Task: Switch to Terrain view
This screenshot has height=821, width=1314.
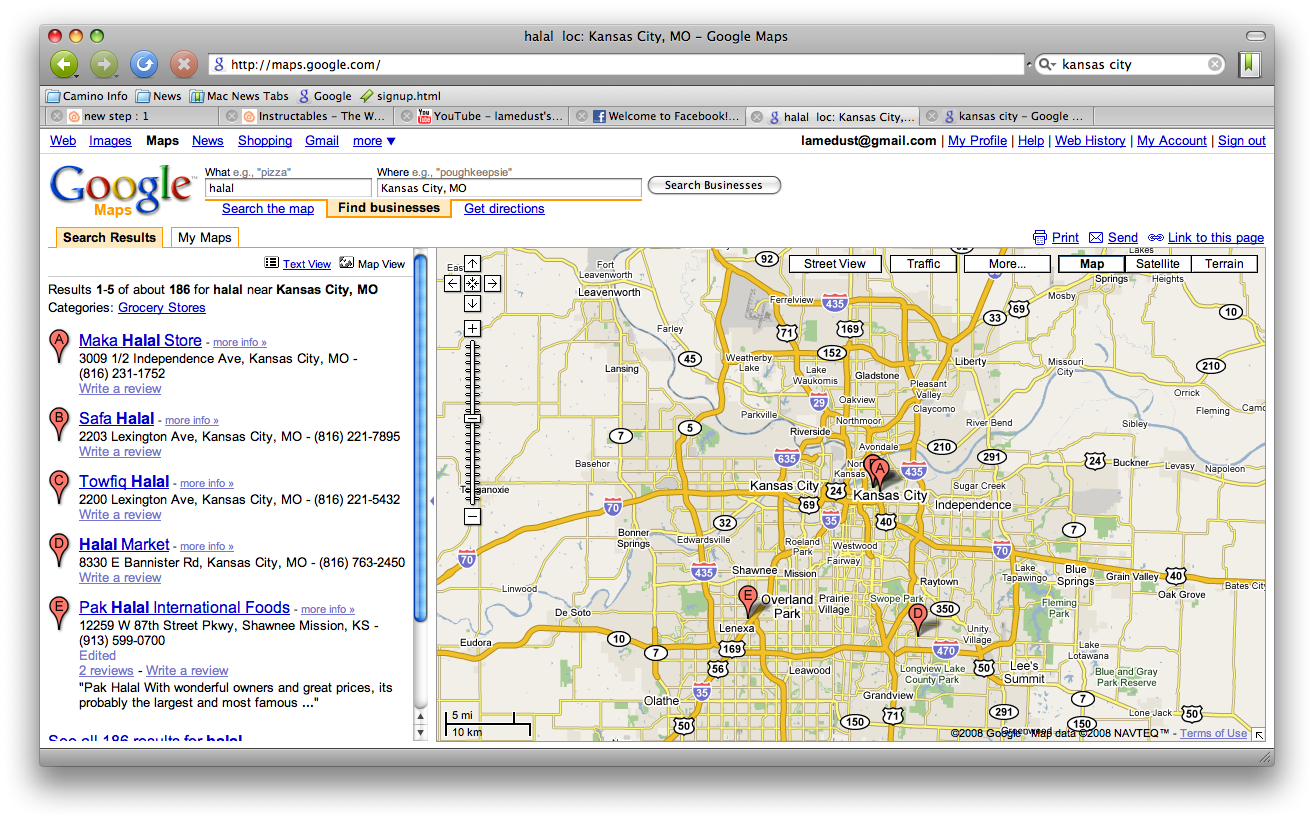Action: click(x=1224, y=264)
